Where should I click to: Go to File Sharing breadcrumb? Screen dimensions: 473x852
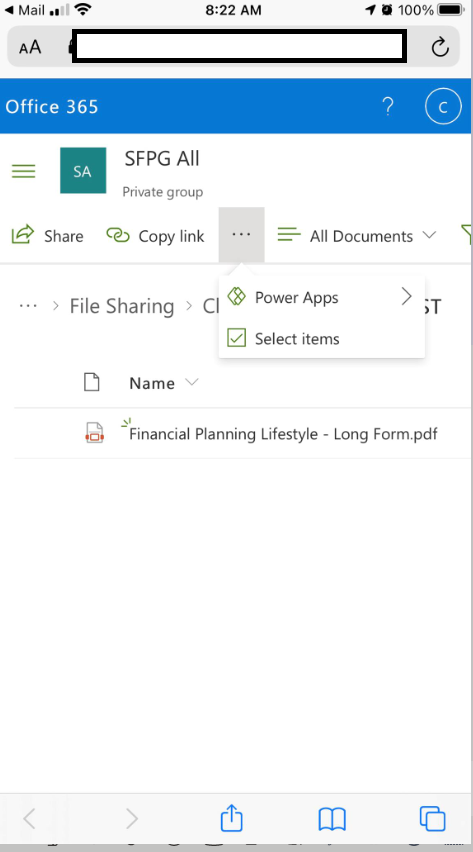[x=122, y=306]
